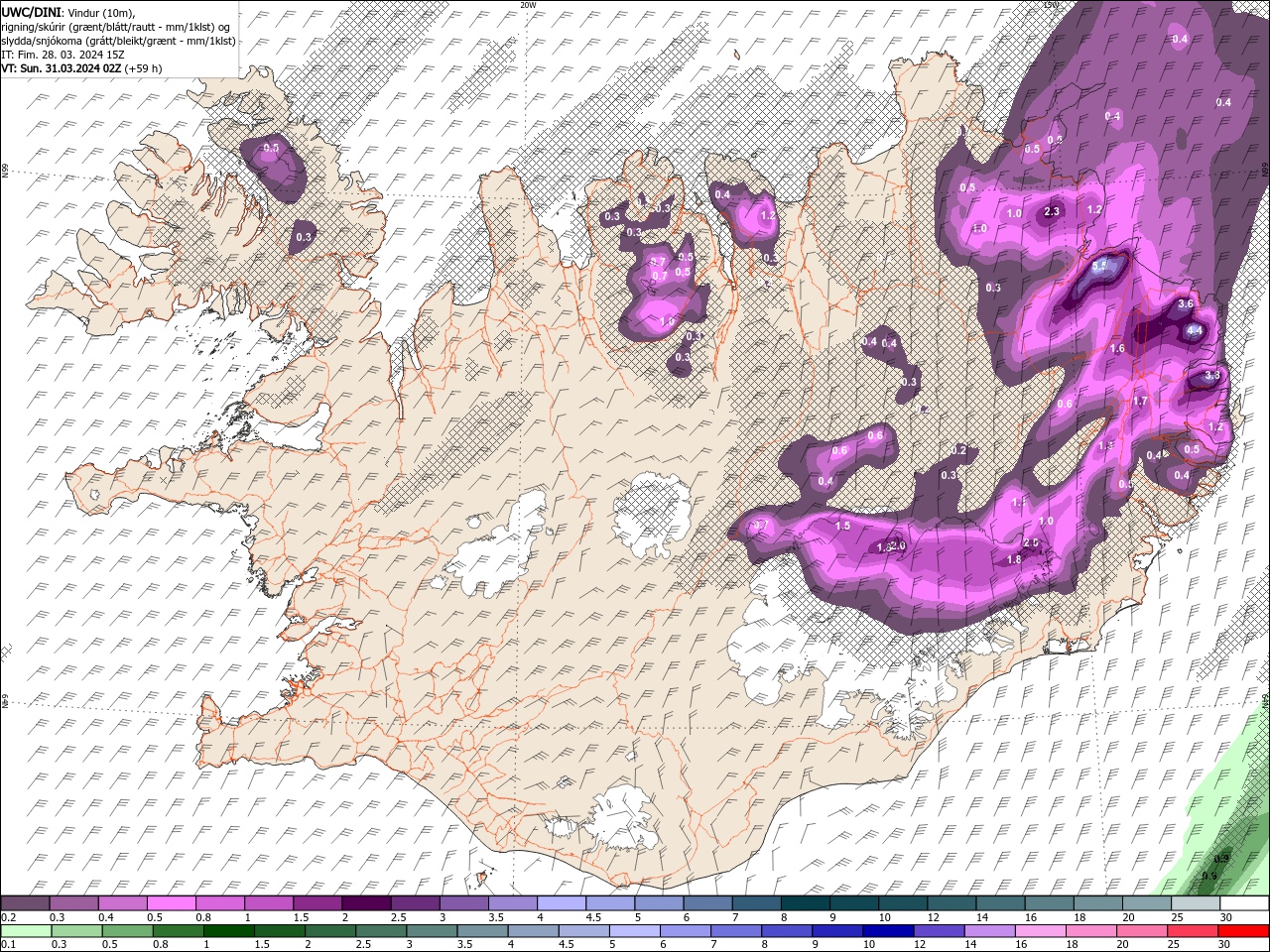Select bottom-row pale green swatch between 0.1 and 0.3

pyautogui.click(x=28, y=931)
